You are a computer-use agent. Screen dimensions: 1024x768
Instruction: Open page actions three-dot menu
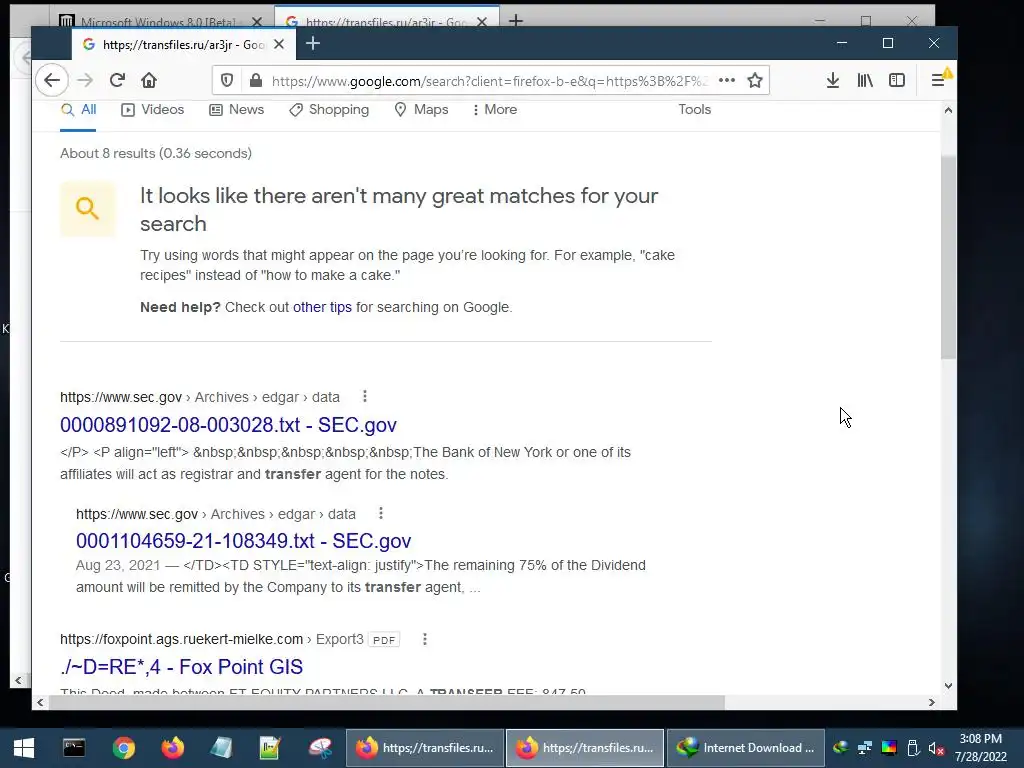727,80
